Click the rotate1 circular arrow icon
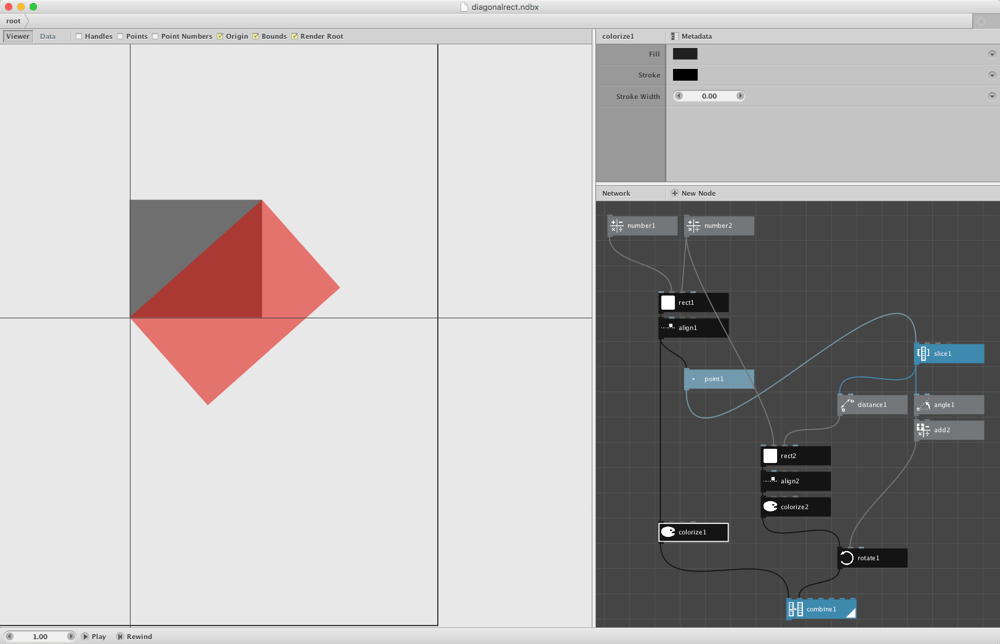 [x=847, y=558]
